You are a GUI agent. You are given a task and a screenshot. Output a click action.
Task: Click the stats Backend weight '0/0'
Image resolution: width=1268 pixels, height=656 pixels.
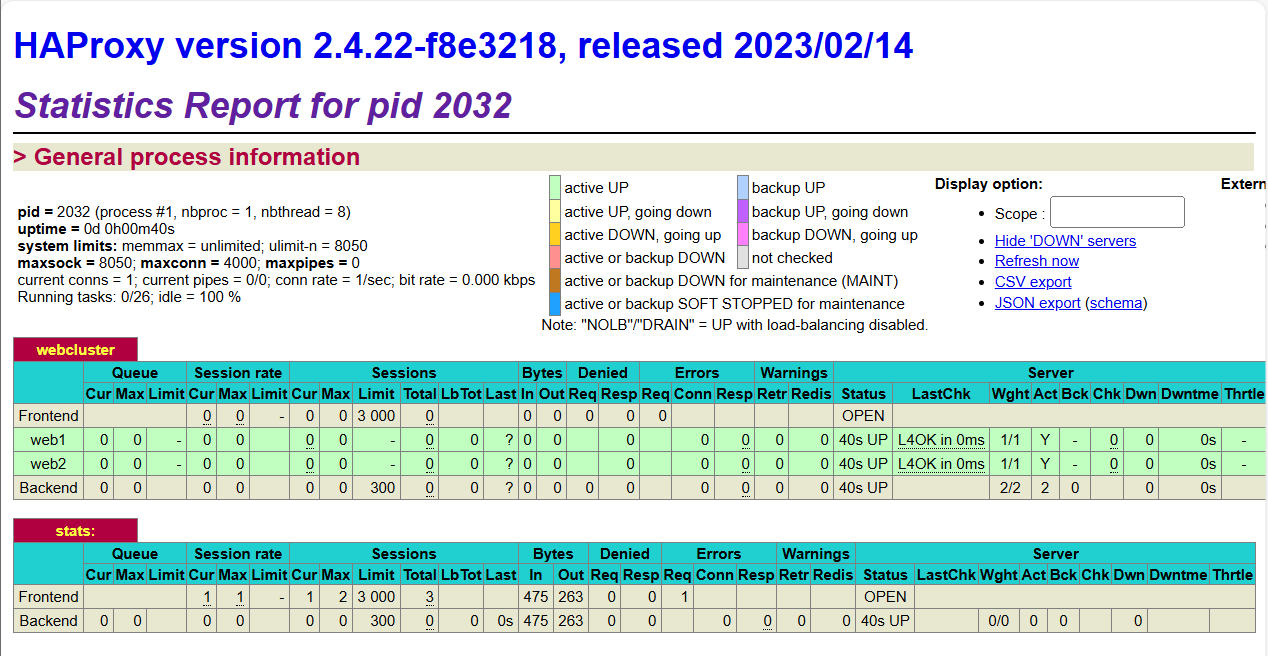998,621
